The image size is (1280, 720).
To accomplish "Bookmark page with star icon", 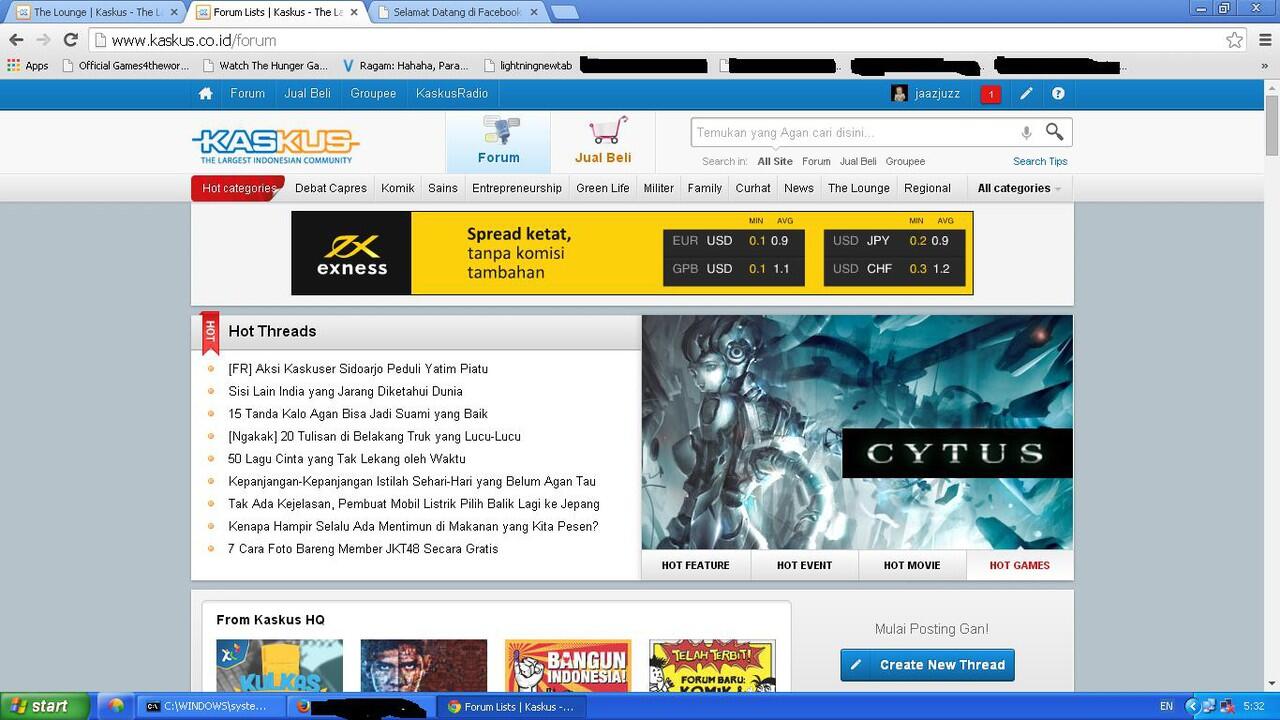I will (x=1235, y=40).
